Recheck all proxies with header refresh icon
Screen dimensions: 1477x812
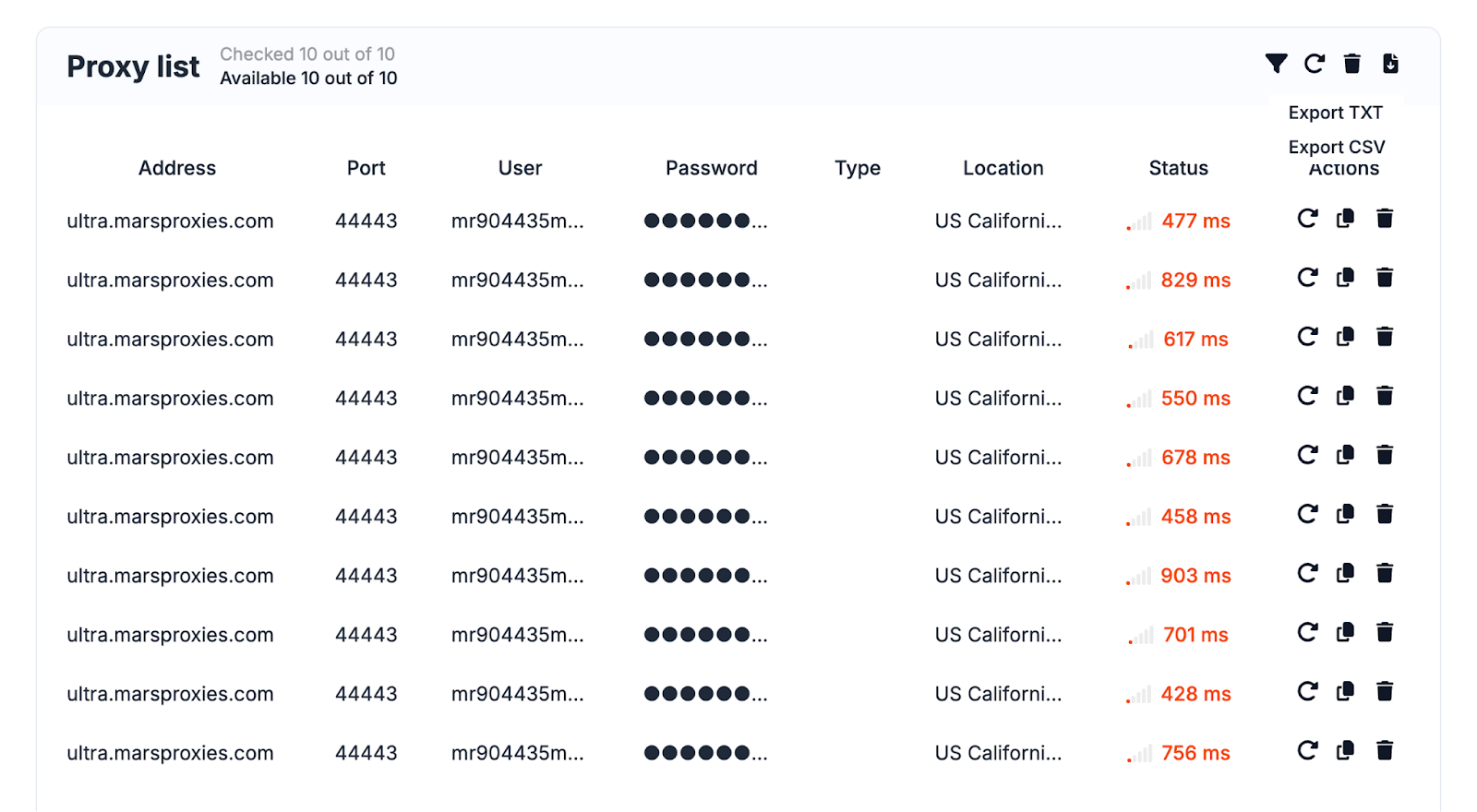1315,64
